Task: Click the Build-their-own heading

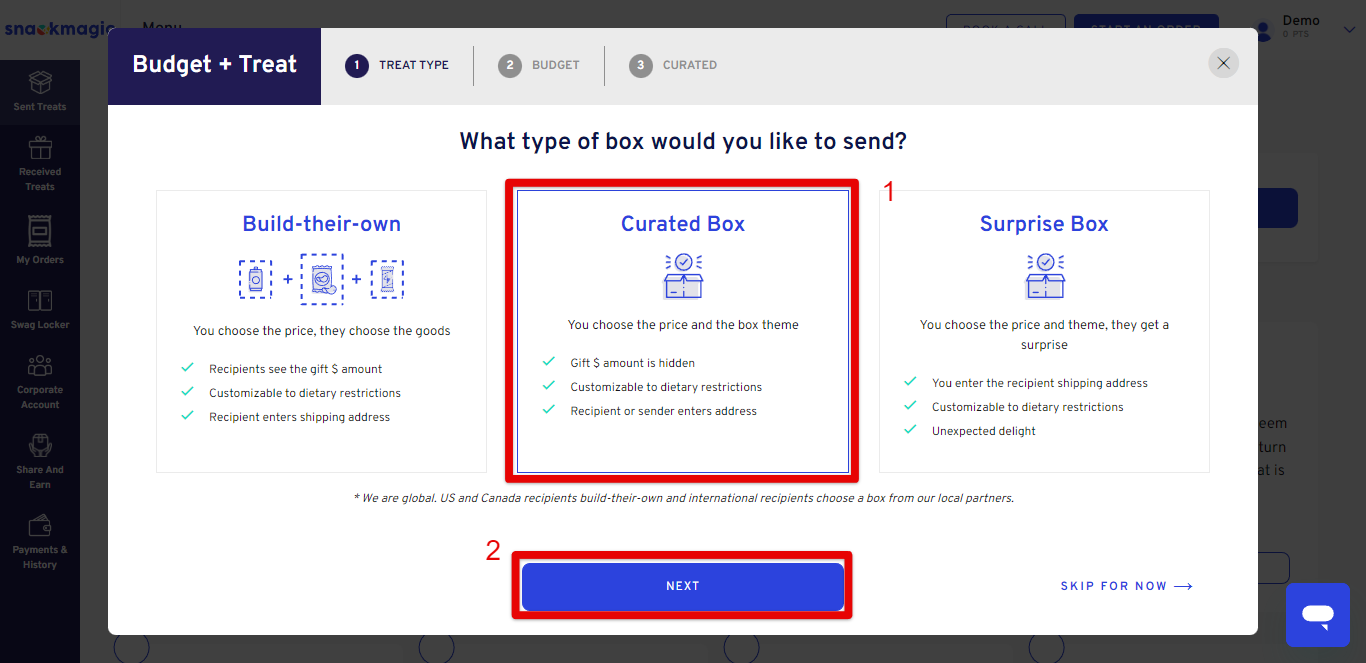Action: pos(322,224)
